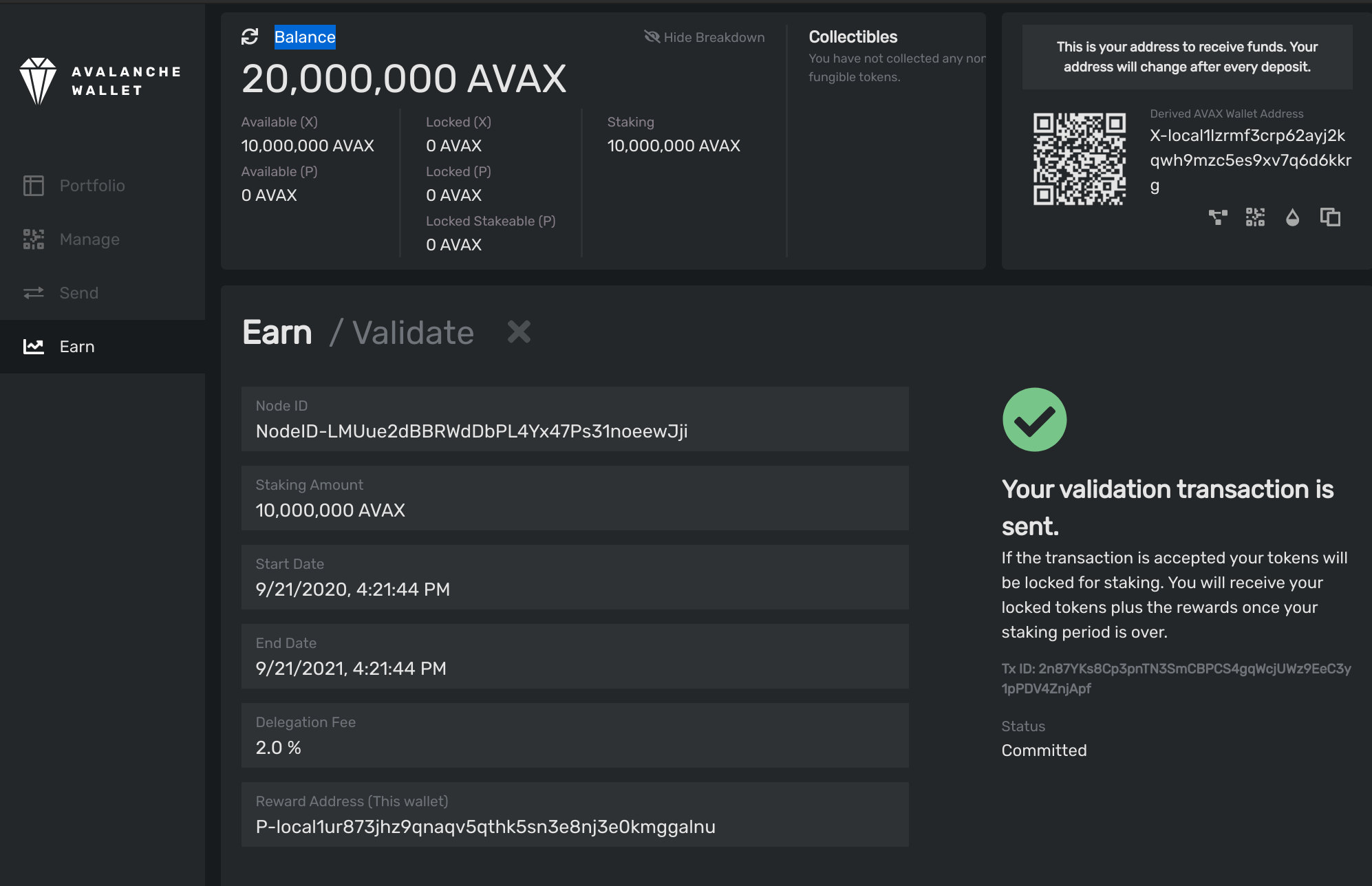Click the wallet address QR code
Viewport: 1372px width, 886px height.
[1079, 159]
